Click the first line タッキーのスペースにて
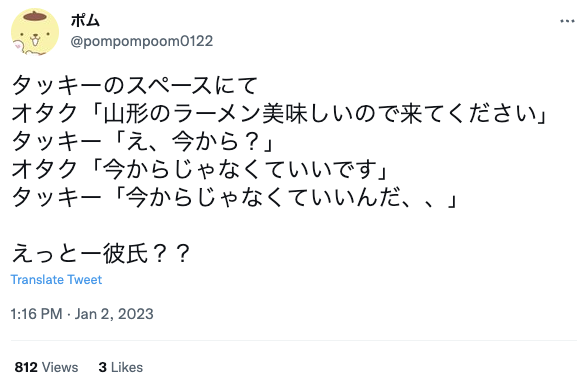The width and height of the screenshot is (585, 389). (x=135, y=85)
